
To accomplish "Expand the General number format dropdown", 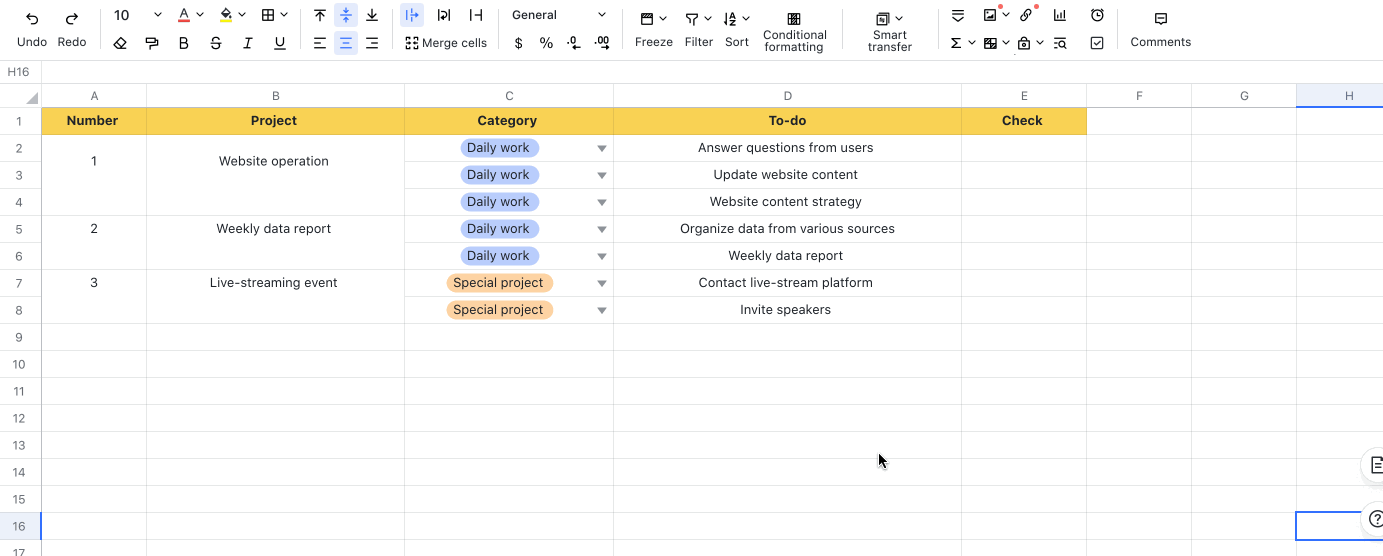I will pyautogui.click(x=601, y=15).
